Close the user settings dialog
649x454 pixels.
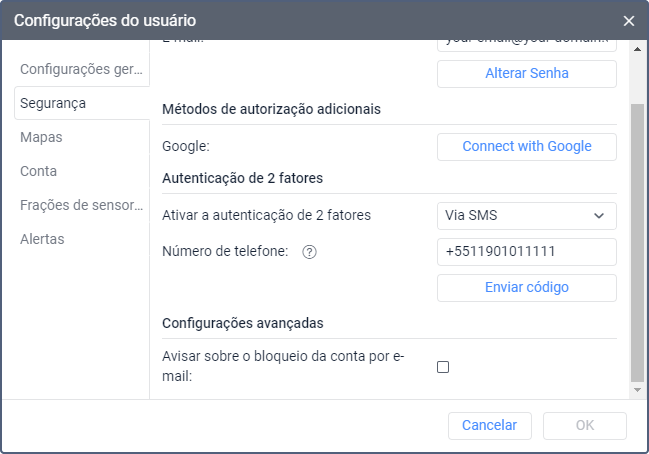pyautogui.click(x=628, y=20)
